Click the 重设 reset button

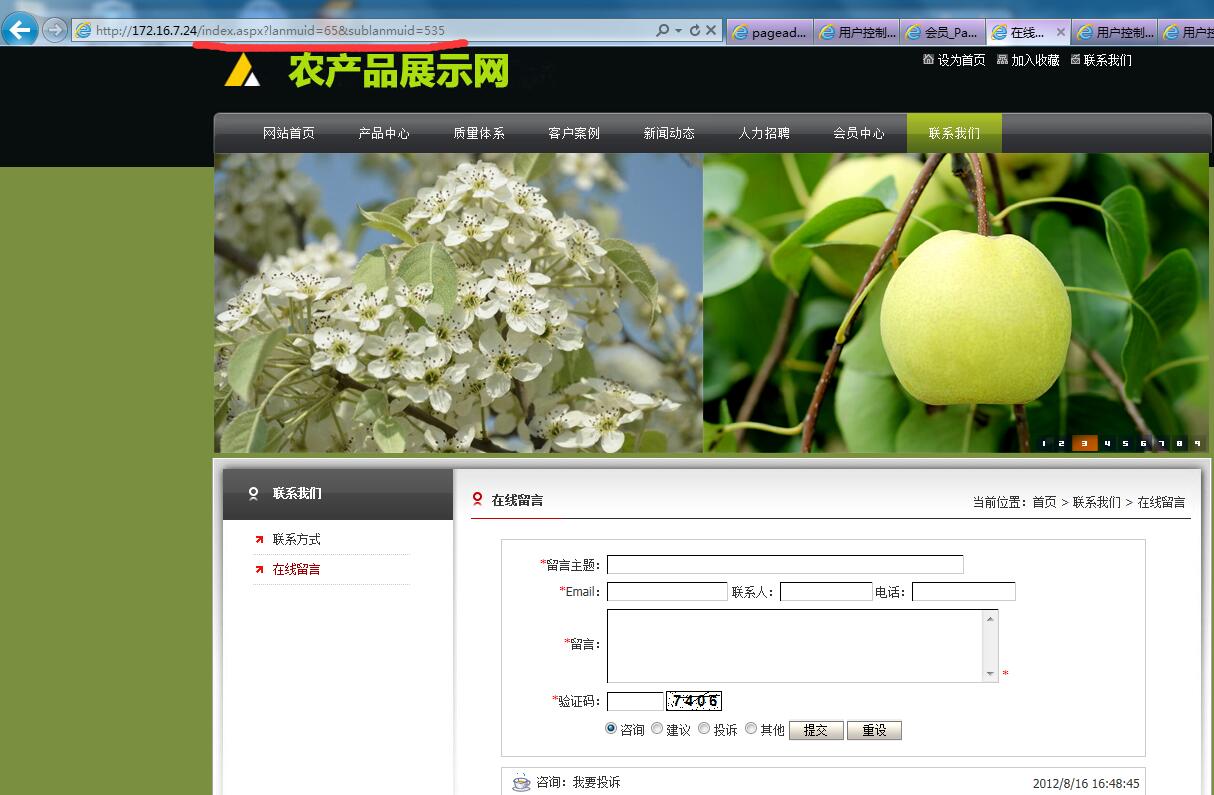tap(874, 730)
